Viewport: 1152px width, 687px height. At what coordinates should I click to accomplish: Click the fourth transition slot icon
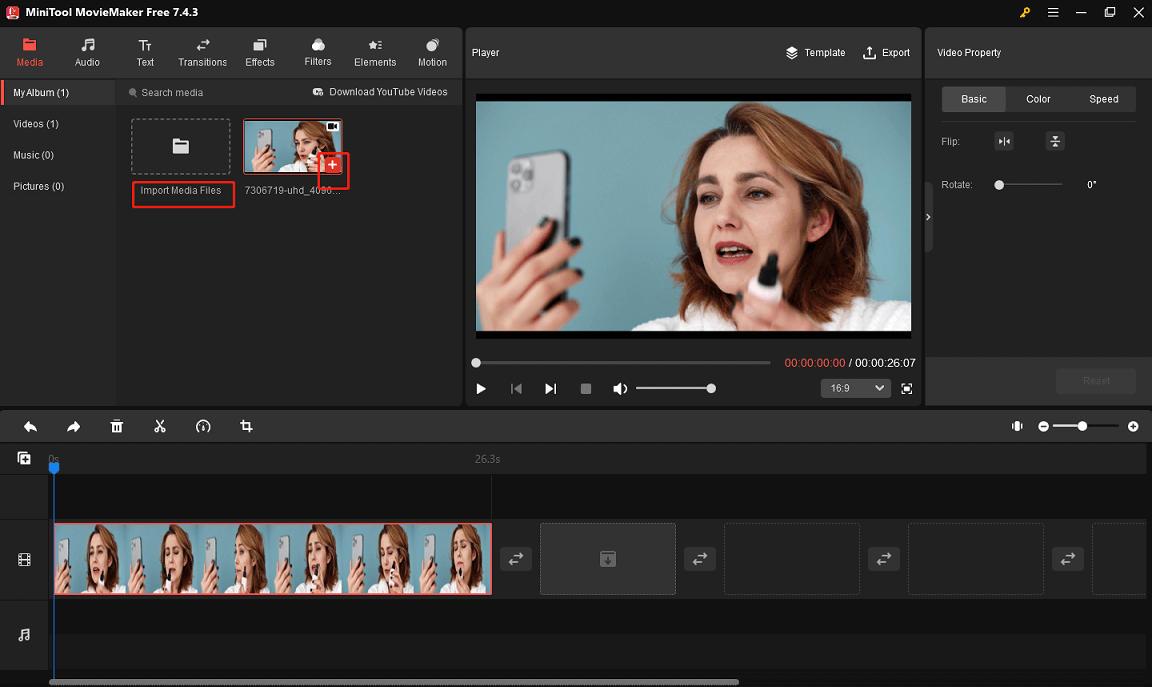tap(1068, 559)
